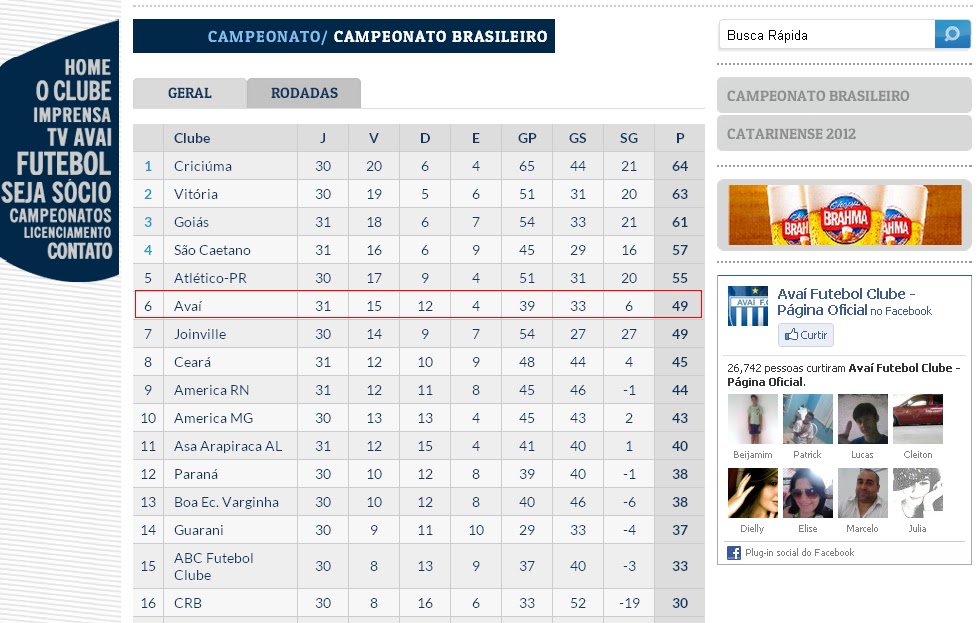Click the Avaí club crest logo
Image resolution: width=980 pixels, height=623 pixels.
tap(748, 306)
